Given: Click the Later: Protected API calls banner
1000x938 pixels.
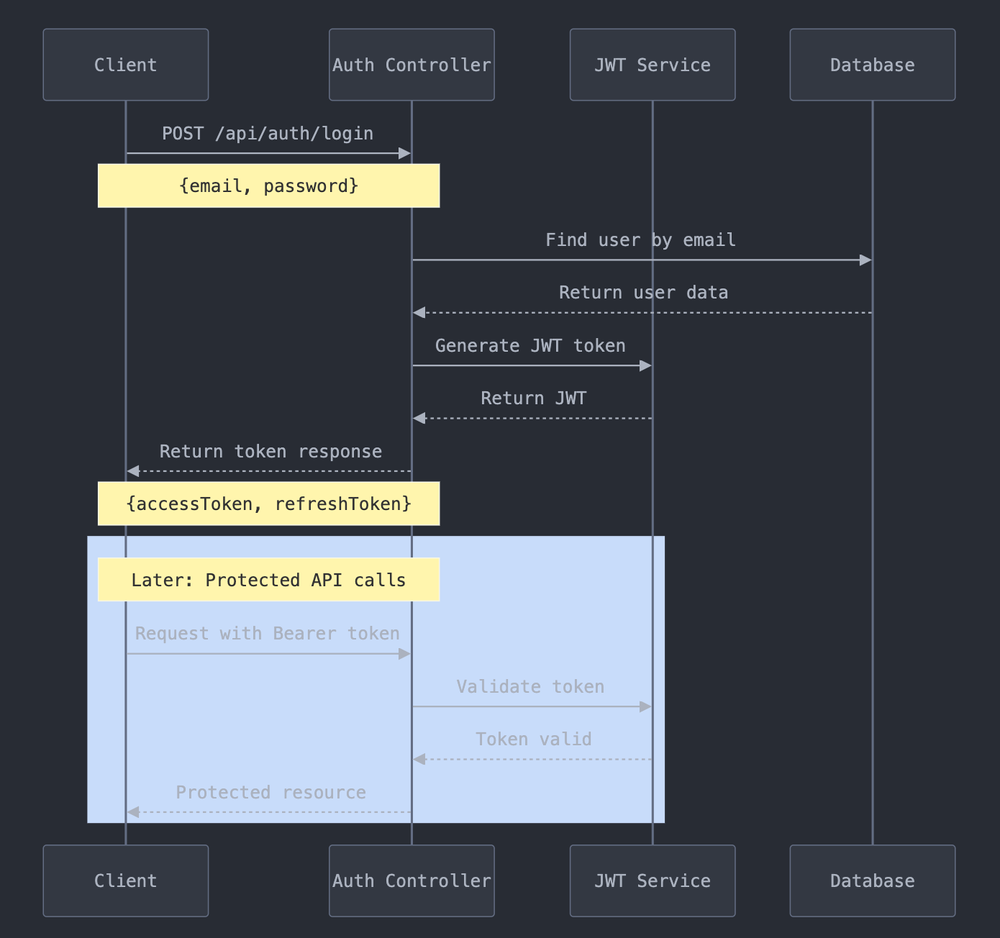Looking at the screenshot, I should (x=268, y=579).
